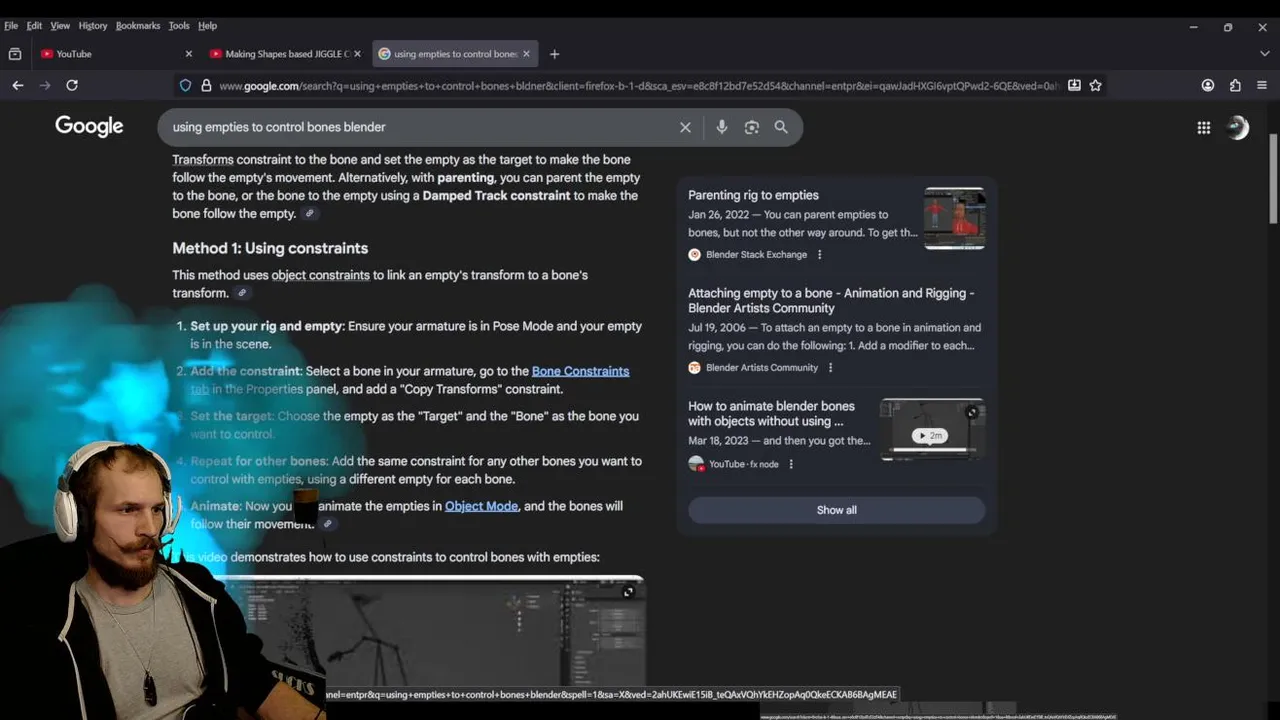Image resolution: width=1280 pixels, height=720 pixels.
Task: Bookmark this page with the star icon
Action: [x=1095, y=86]
